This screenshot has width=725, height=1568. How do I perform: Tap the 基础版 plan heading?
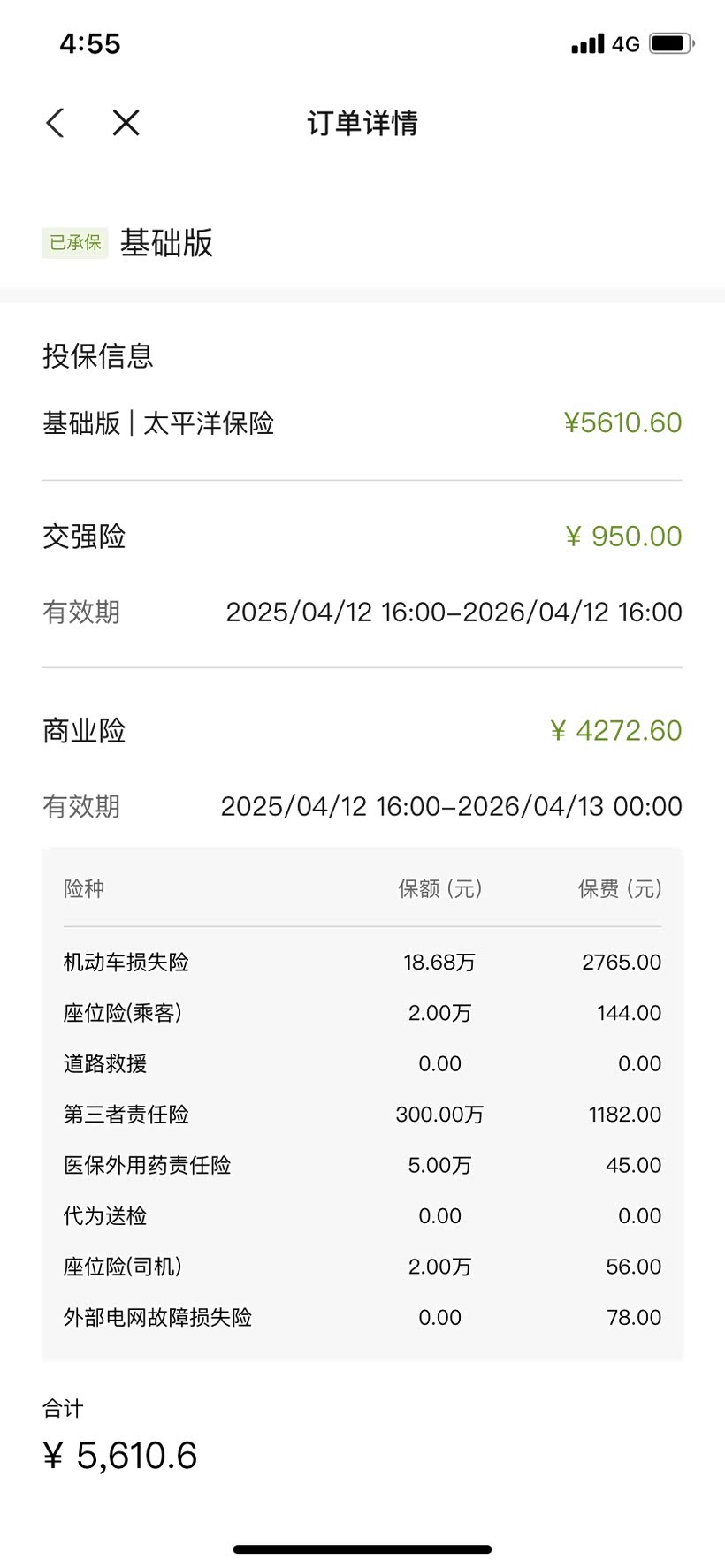(x=167, y=243)
